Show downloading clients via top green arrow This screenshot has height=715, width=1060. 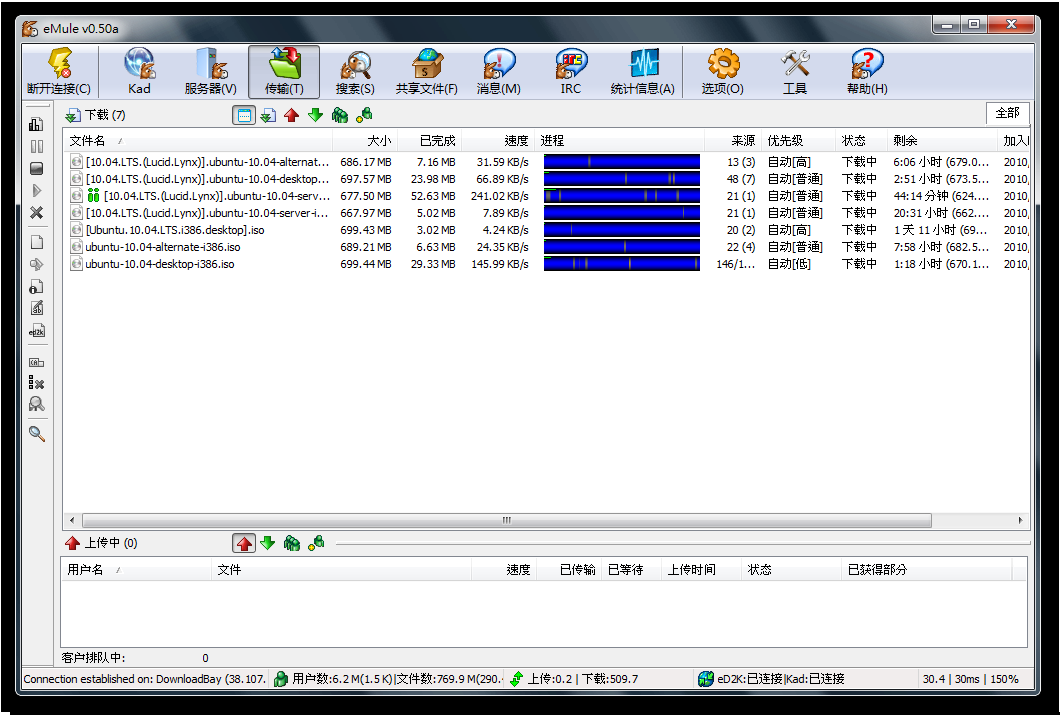pyautogui.click(x=315, y=116)
